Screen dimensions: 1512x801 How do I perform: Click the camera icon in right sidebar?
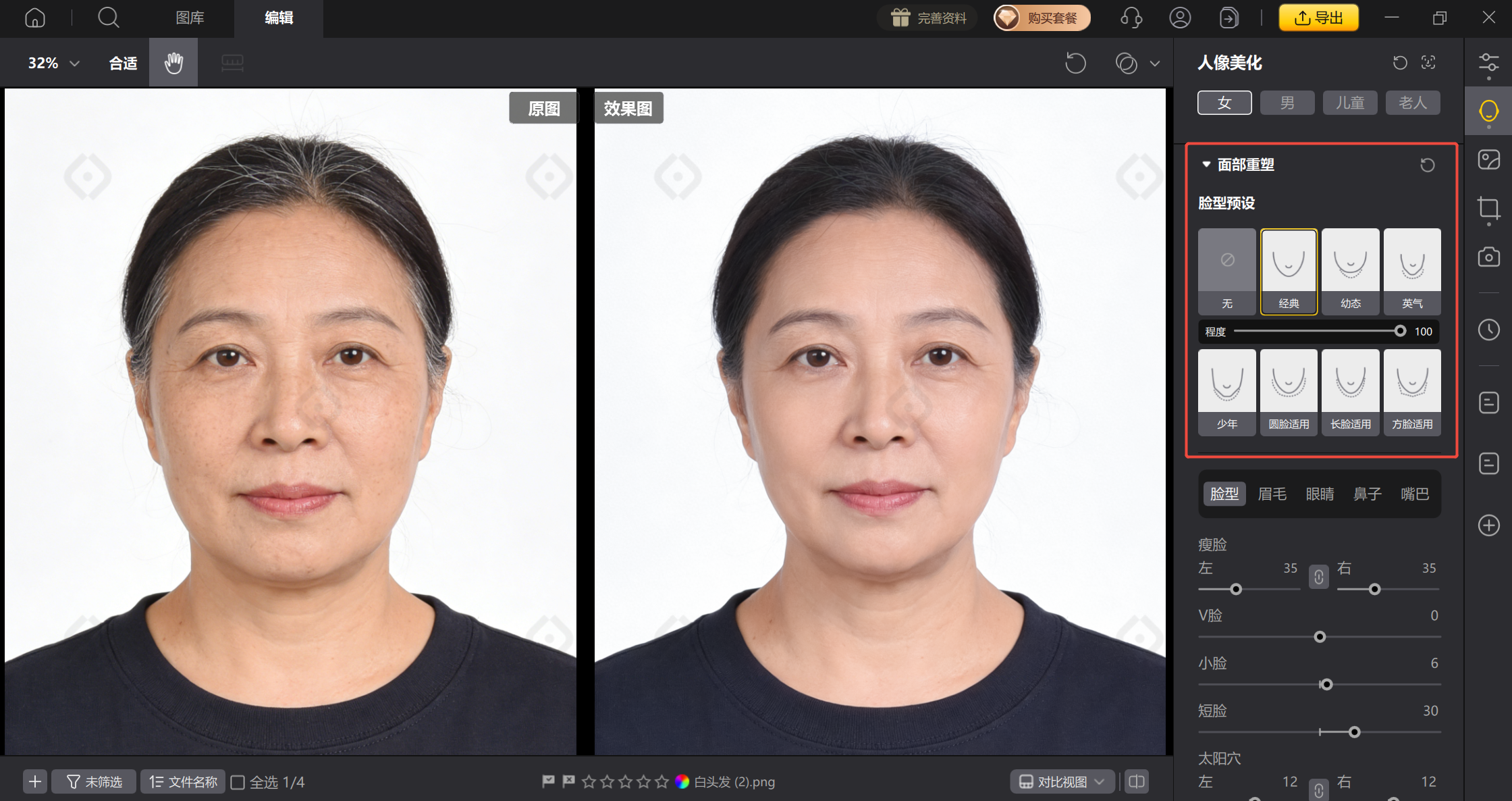coord(1488,257)
